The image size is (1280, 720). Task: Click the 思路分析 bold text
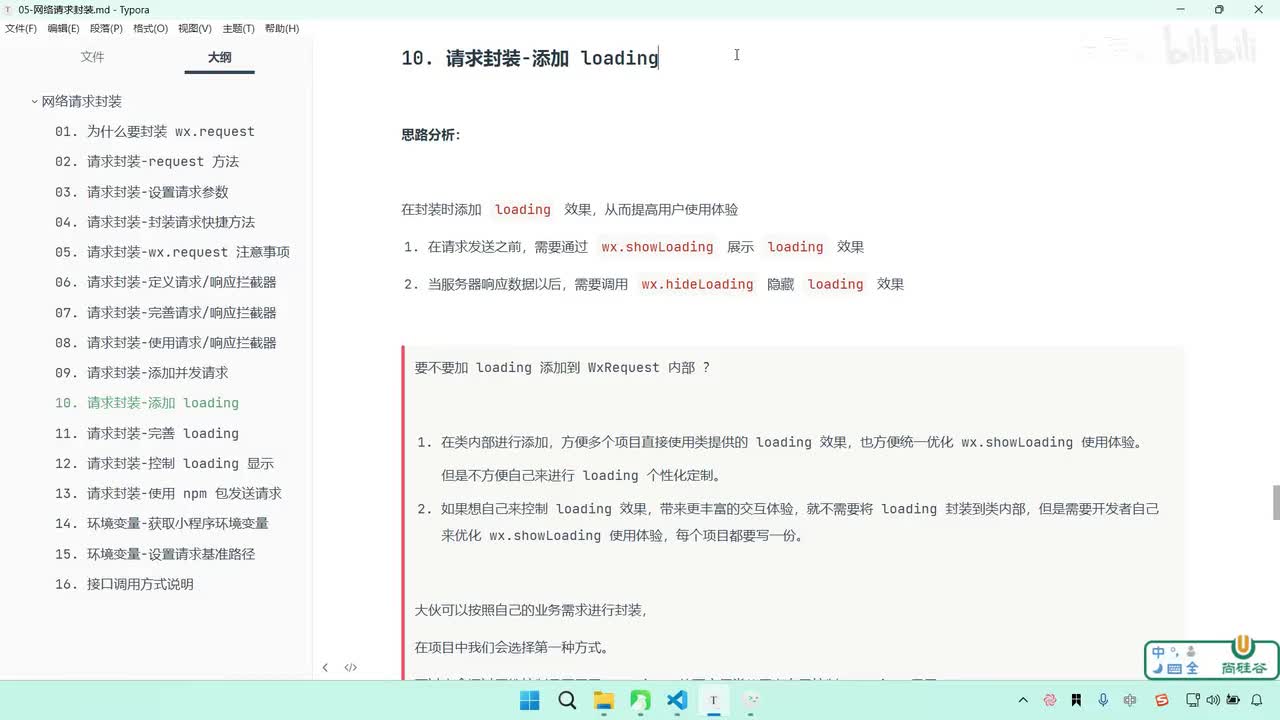[431, 135]
